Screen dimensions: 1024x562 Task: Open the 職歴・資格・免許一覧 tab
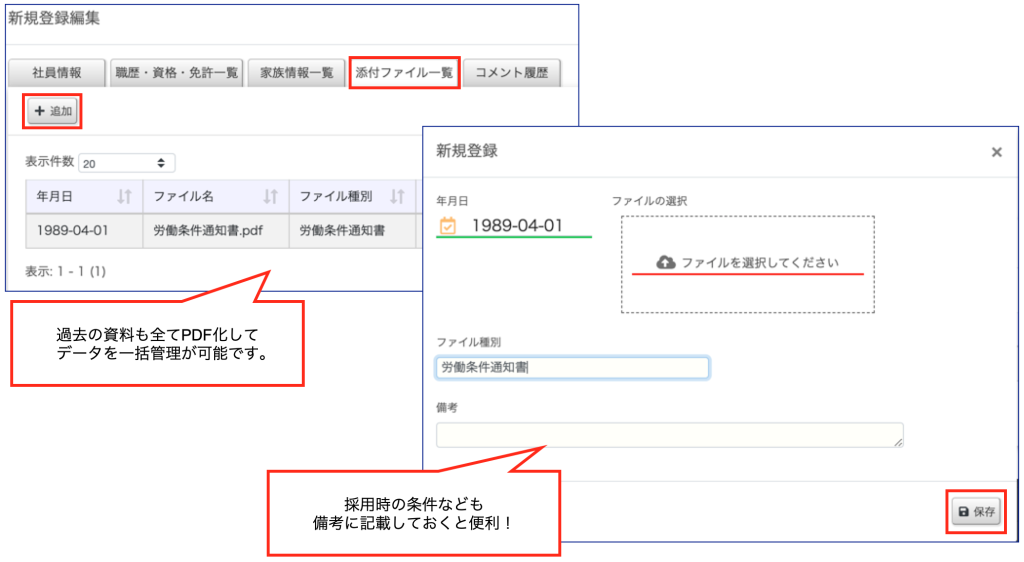pyautogui.click(x=176, y=73)
